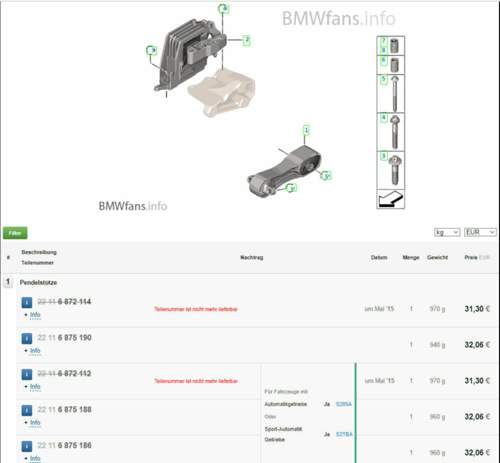The image size is (500, 463).
Task: Open Info link under part 6 875 188
Action: click(35, 423)
